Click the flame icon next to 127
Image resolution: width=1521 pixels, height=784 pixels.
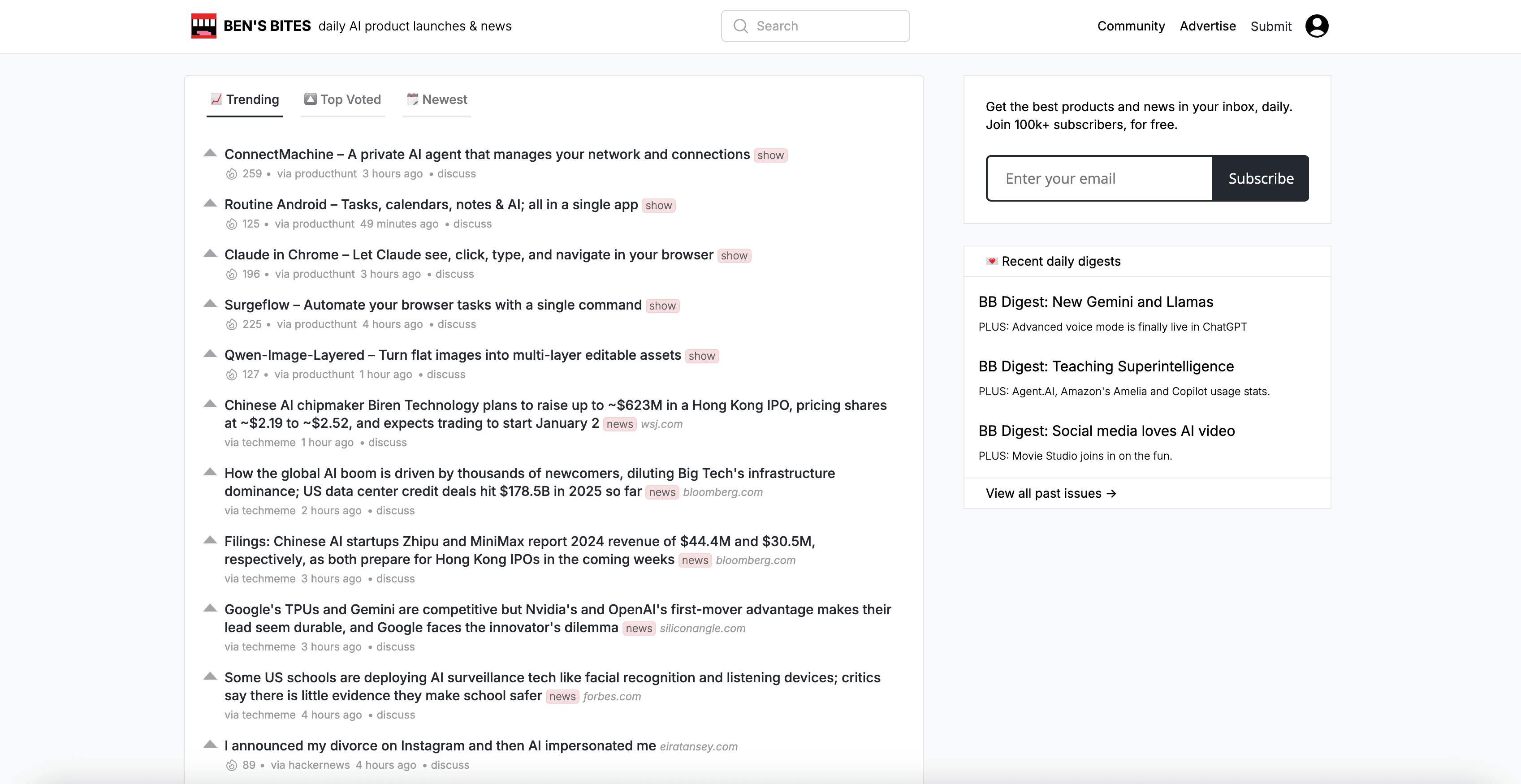231,375
